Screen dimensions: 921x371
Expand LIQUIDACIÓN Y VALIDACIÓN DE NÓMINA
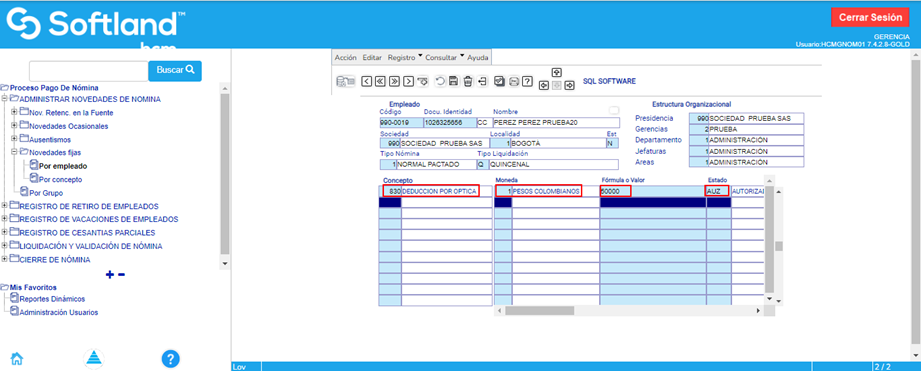click(x=5, y=246)
